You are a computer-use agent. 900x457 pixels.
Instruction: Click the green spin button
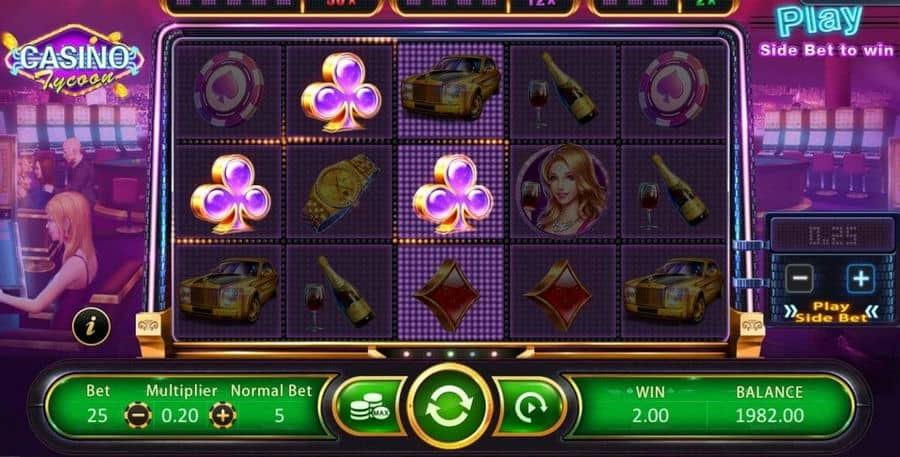449,406
